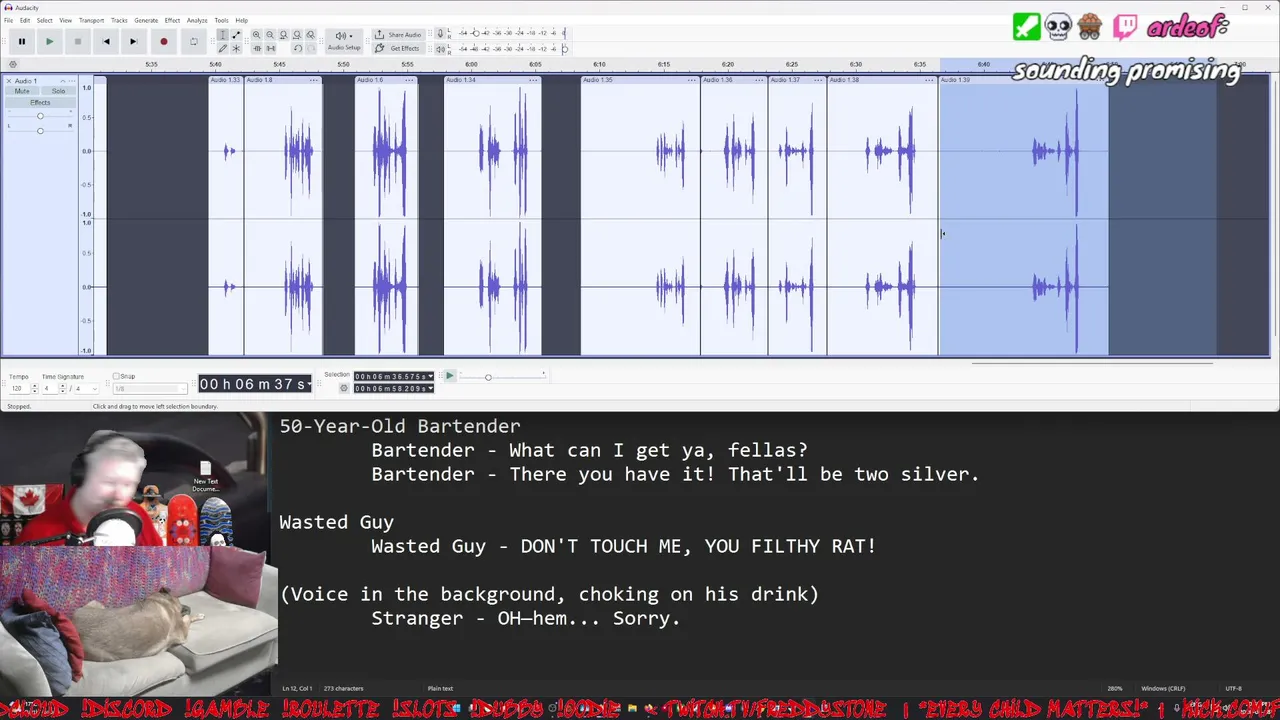This screenshot has height=720, width=1280.
Task: Close the Audio 1 track
Action: click(9, 81)
